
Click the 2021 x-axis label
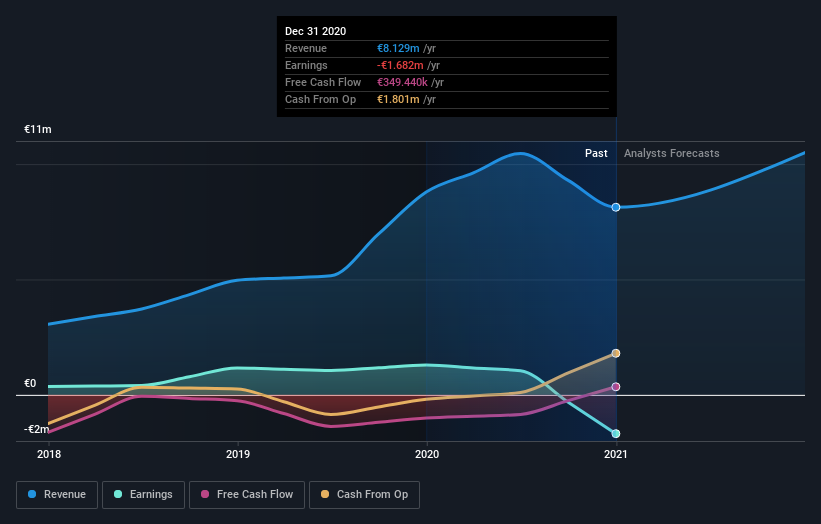[x=616, y=454]
